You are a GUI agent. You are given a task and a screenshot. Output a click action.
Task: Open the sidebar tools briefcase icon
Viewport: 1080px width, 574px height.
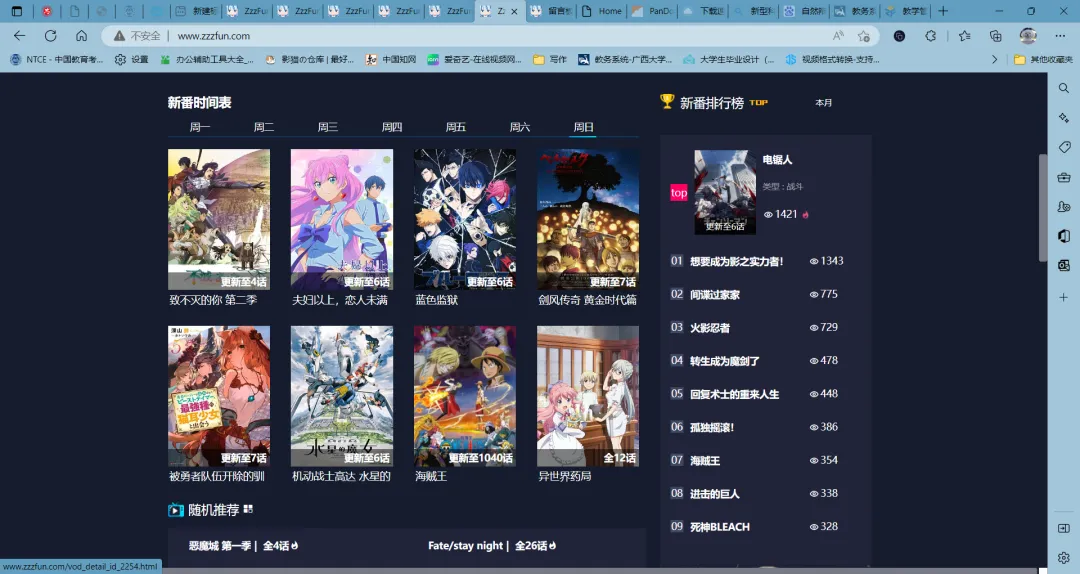1063,177
